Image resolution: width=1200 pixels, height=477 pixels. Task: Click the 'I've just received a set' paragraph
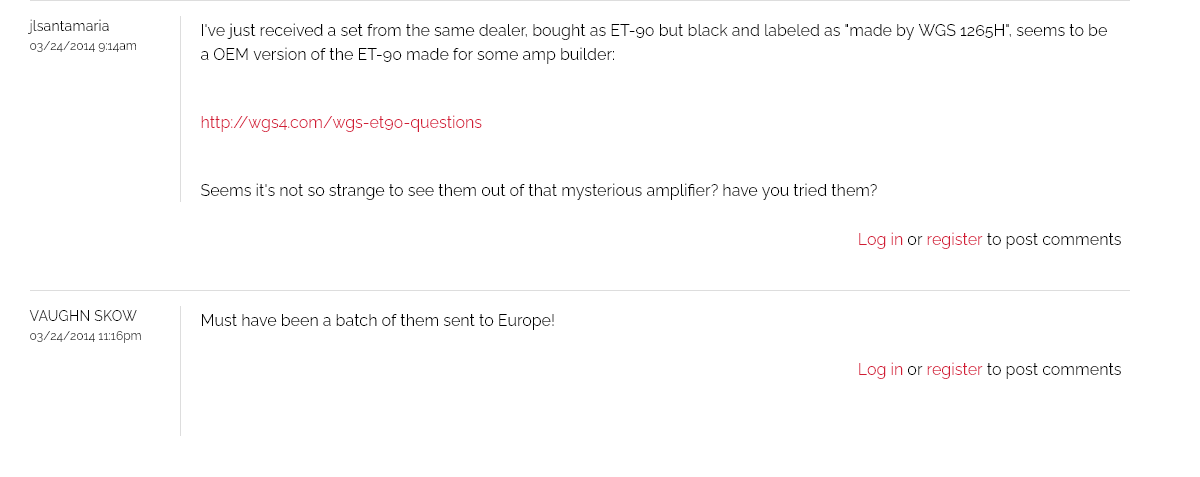[654, 42]
